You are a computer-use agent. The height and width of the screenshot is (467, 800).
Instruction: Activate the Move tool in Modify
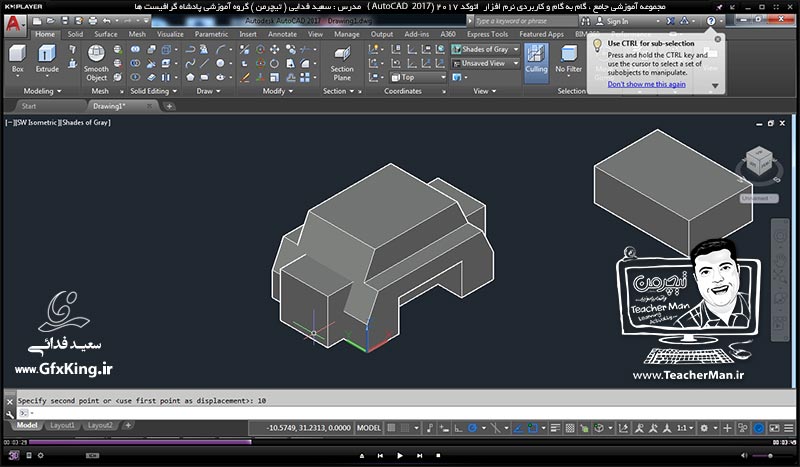coord(274,50)
